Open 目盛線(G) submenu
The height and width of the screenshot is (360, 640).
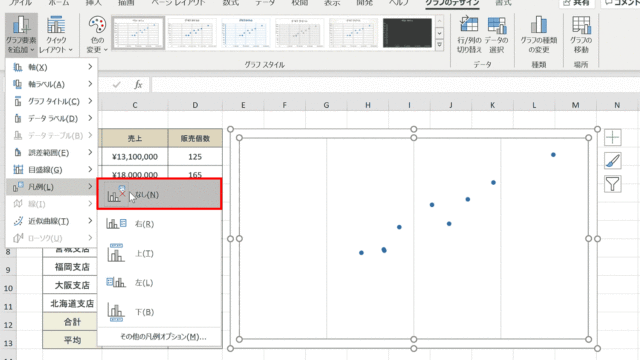click(x=52, y=170)
